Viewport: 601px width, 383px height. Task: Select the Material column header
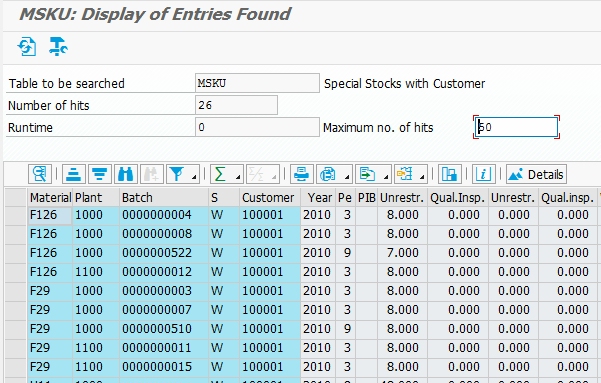click(50, 197)
